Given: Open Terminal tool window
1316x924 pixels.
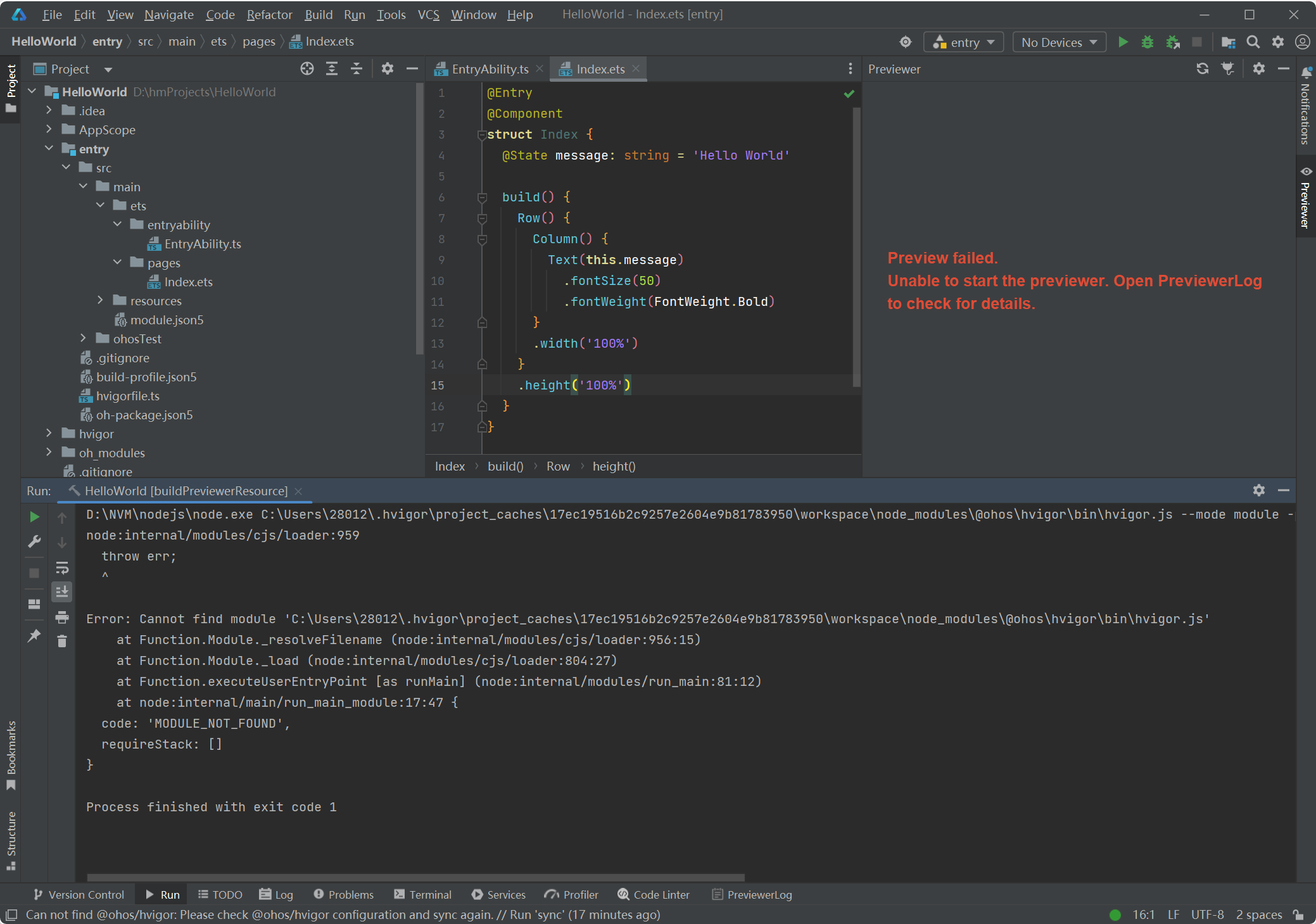Looking at the screenshot, I should point(423,895).
